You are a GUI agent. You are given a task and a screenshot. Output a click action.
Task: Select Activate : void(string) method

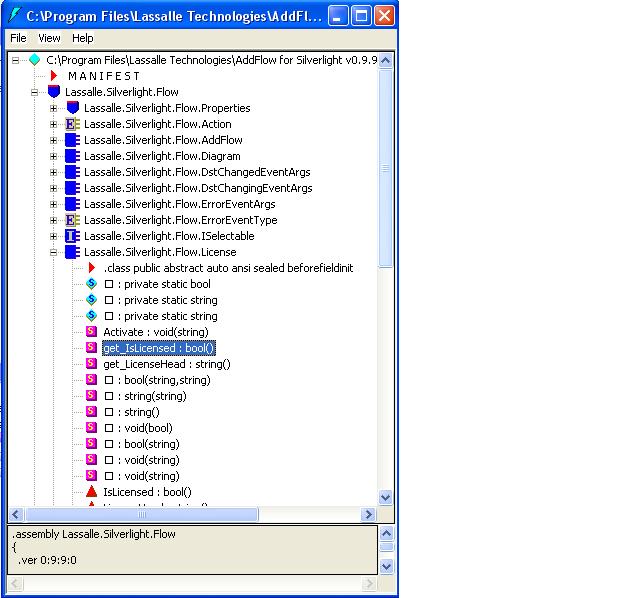tap(156, 332)
